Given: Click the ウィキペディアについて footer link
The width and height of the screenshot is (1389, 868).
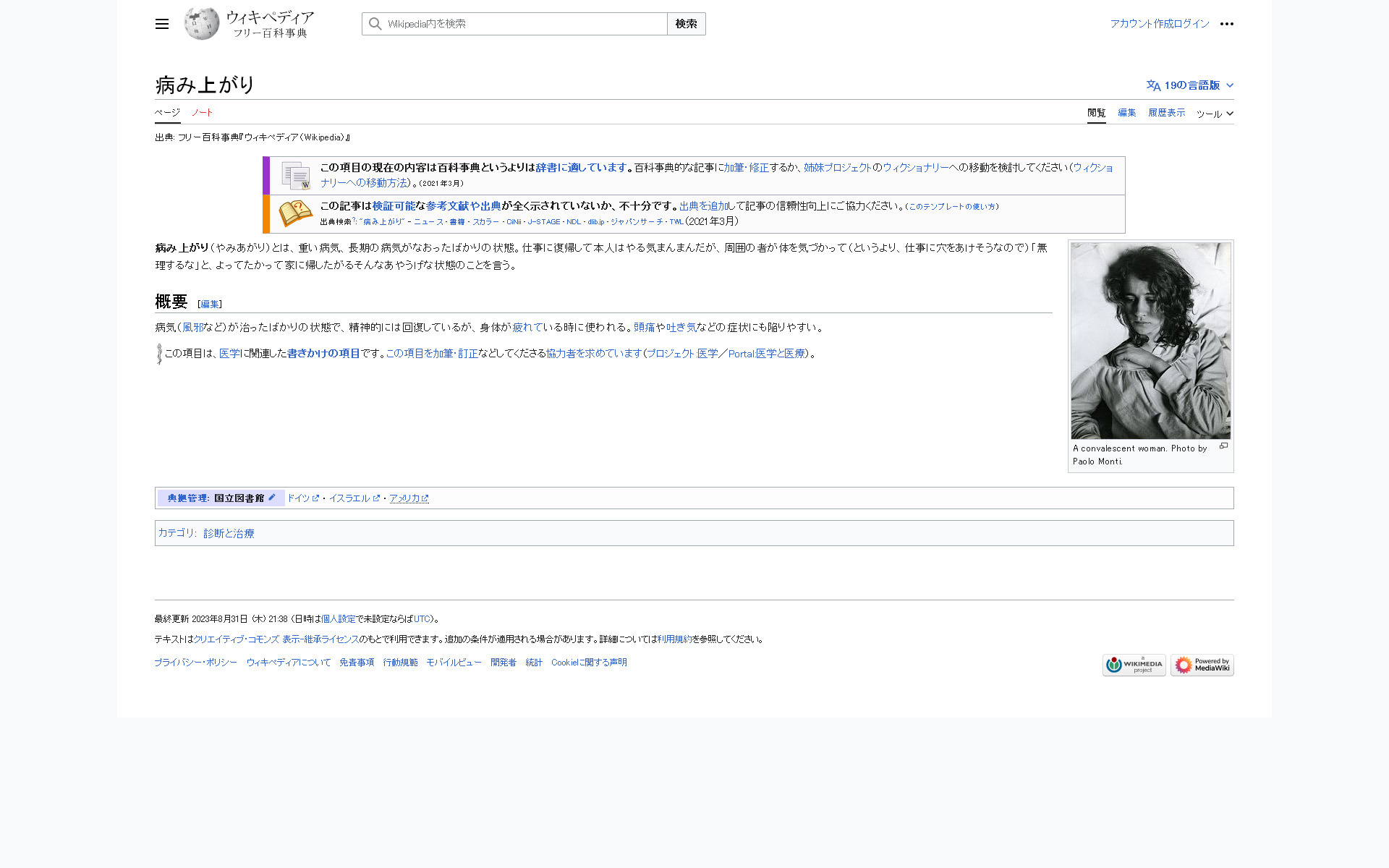Looking at the screenshot, I should pos(288,663).
